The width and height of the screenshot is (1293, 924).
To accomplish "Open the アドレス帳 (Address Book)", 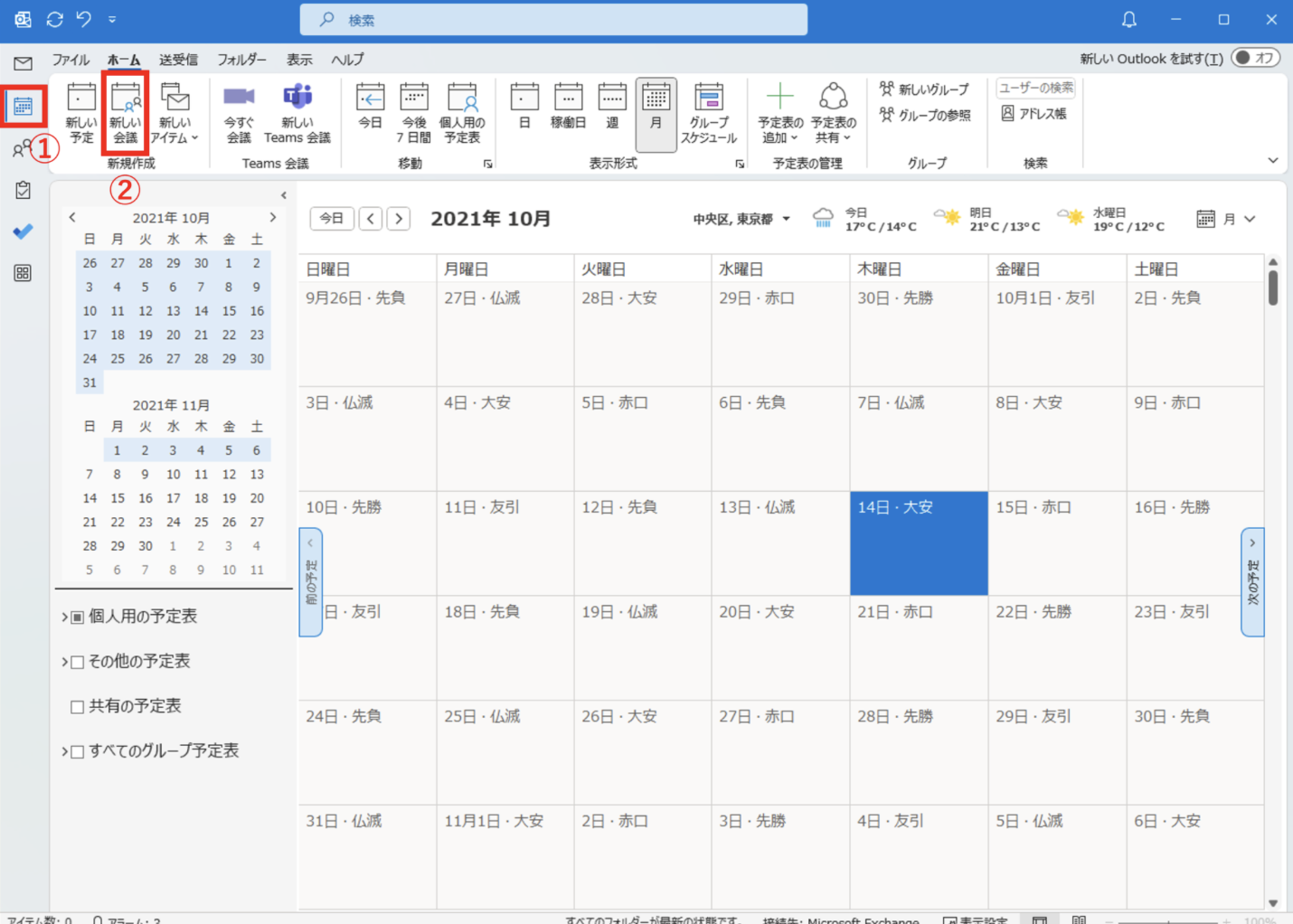I will click(1034, 114).
